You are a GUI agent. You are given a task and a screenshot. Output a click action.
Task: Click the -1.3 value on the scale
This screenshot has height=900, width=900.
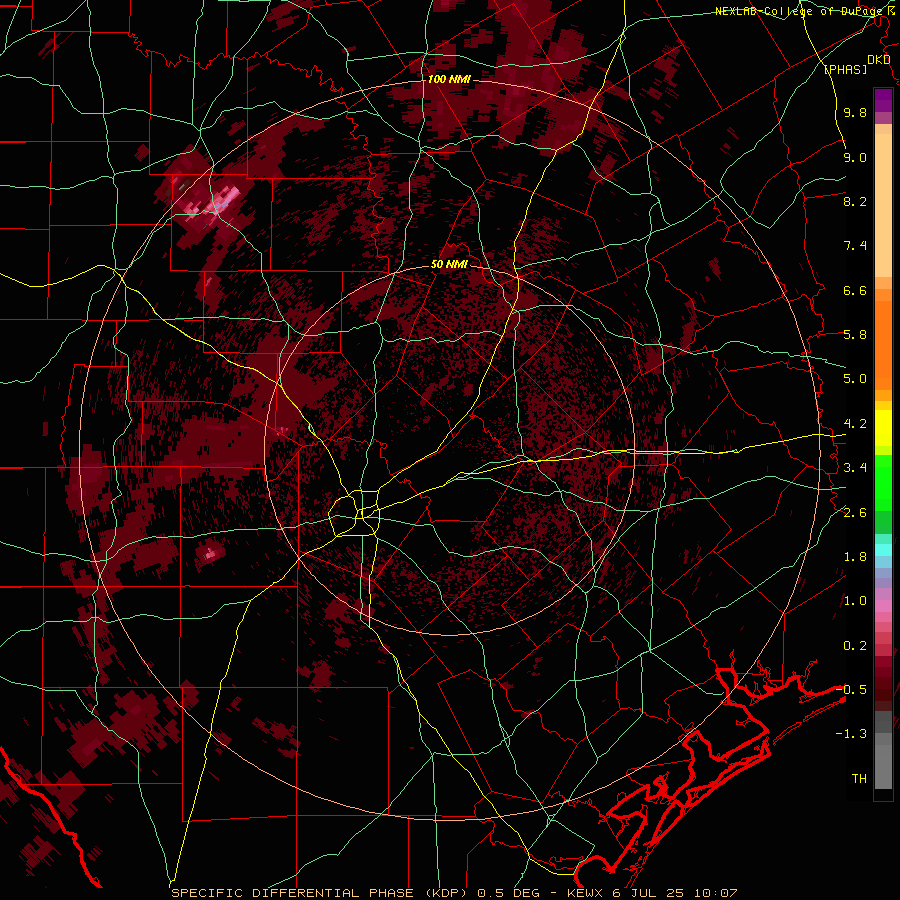click(851, 734)
